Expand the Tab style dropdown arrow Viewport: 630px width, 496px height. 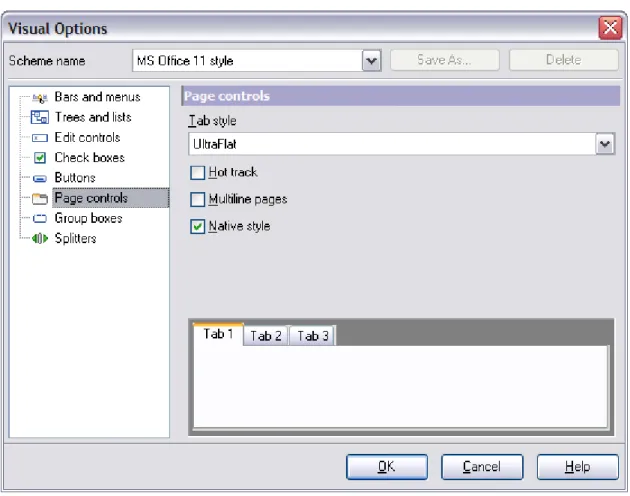point(605,144)
